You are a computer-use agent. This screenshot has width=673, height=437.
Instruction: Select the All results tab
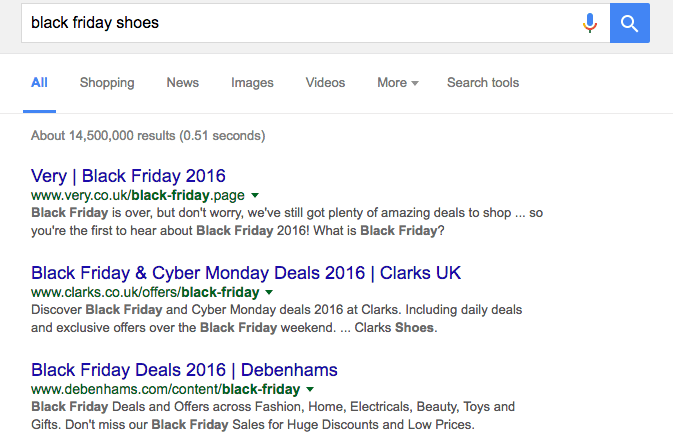point(39,83)
